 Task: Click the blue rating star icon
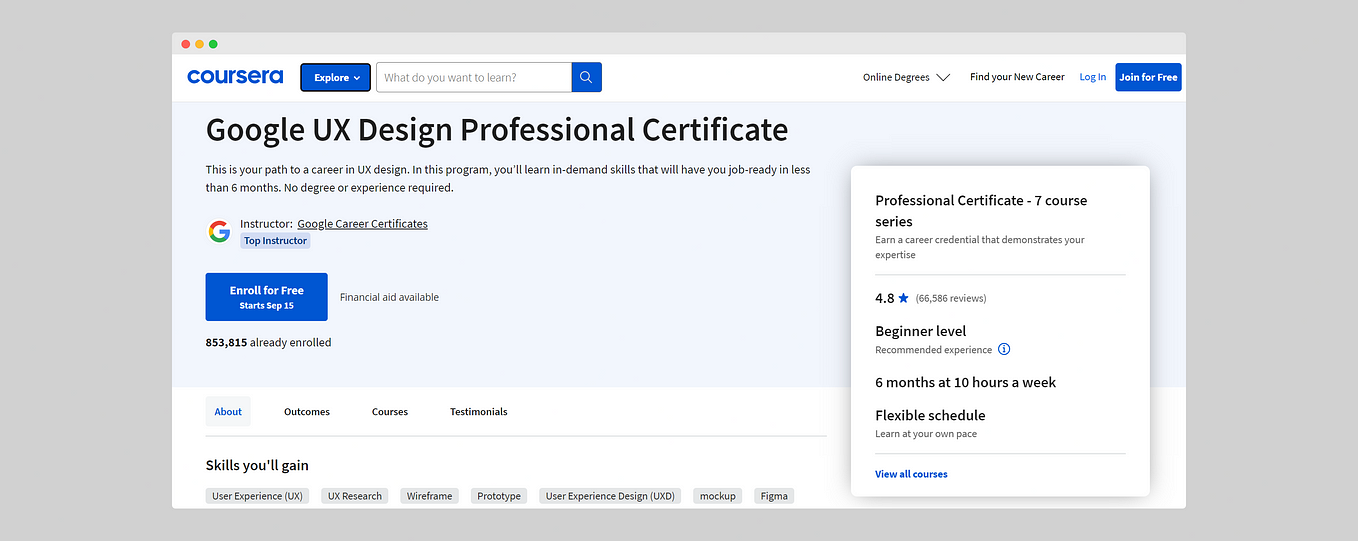pyautogui.click(x=904, y=298)
